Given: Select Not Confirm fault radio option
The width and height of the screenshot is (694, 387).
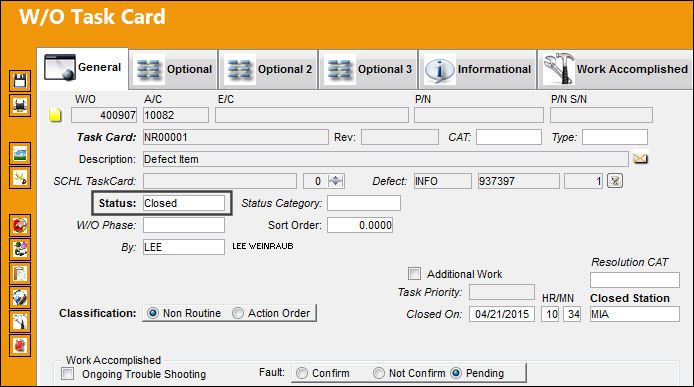Looking at the screenshot, I should pos(378,373).
